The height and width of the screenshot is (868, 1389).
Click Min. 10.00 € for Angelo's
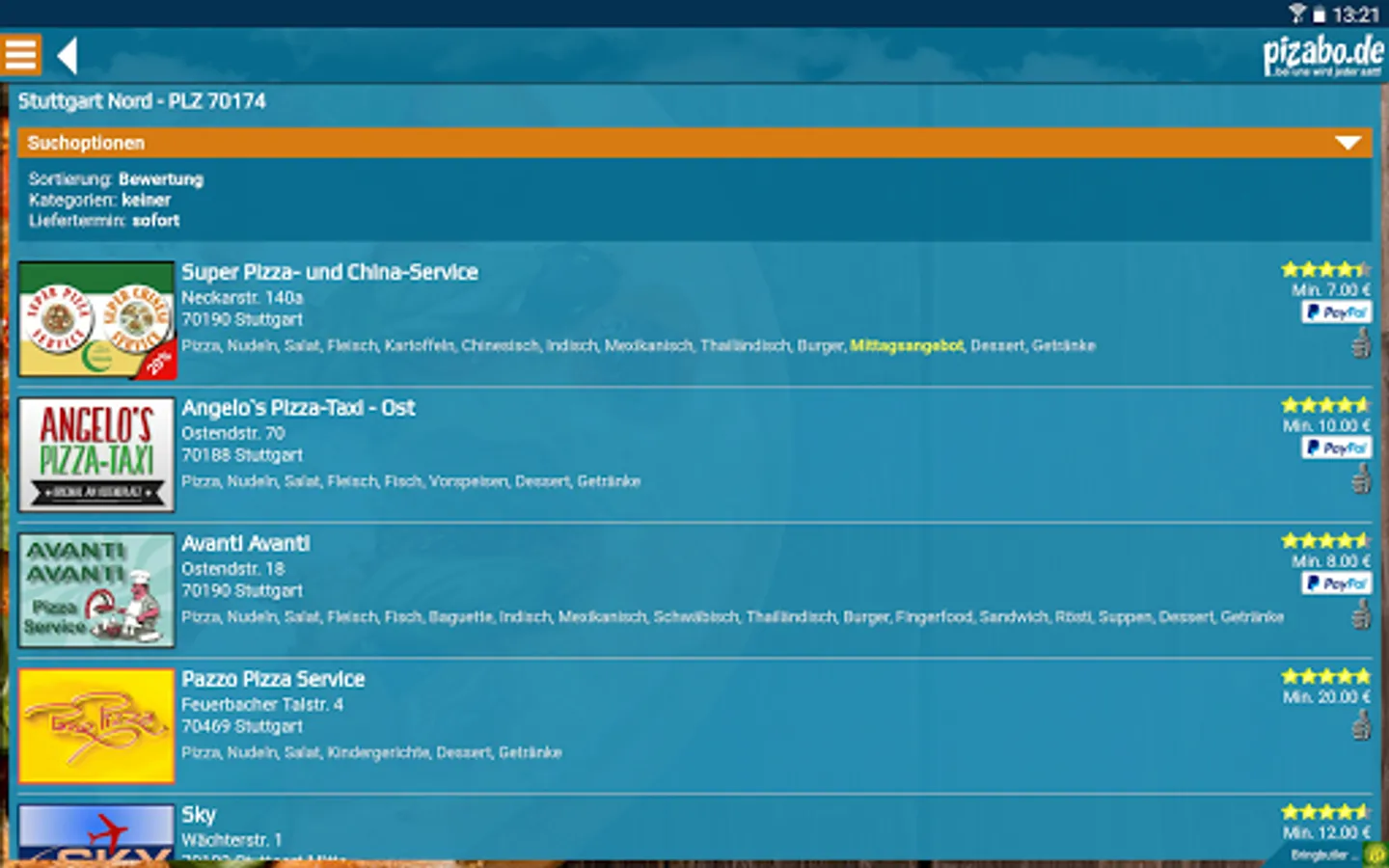coord(1327,425)
